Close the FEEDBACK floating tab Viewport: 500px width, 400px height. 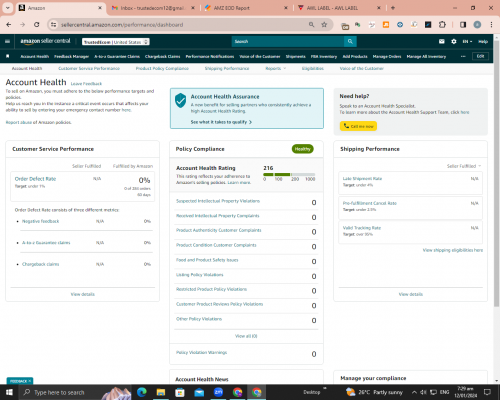click(x=30, y=381)
